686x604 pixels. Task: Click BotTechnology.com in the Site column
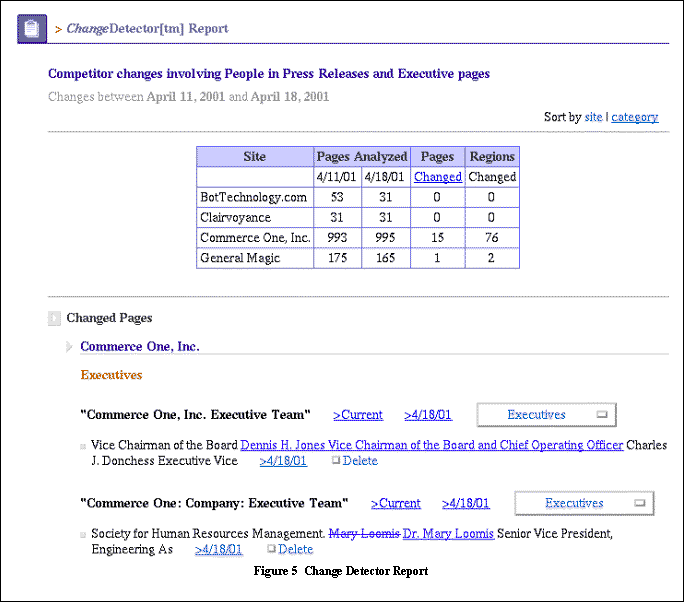[253, 197]
